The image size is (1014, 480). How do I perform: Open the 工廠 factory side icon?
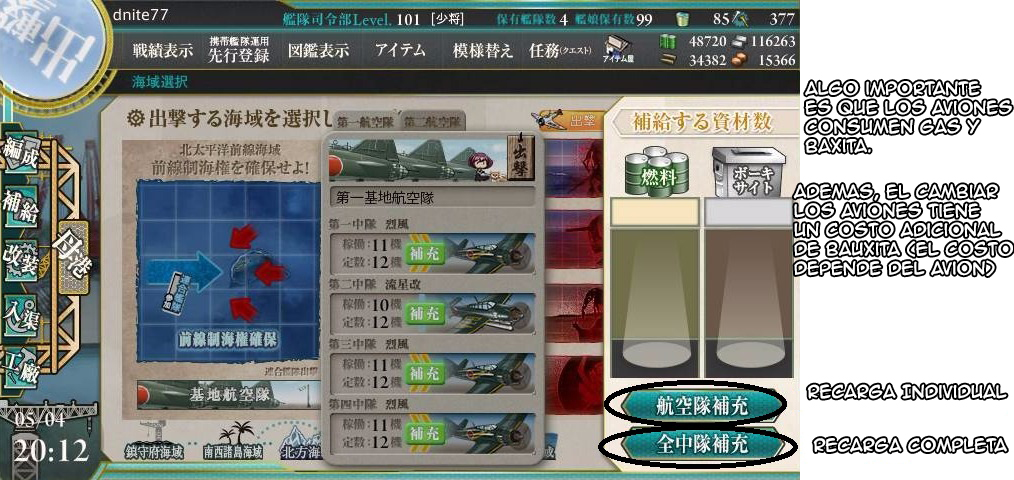21,367
